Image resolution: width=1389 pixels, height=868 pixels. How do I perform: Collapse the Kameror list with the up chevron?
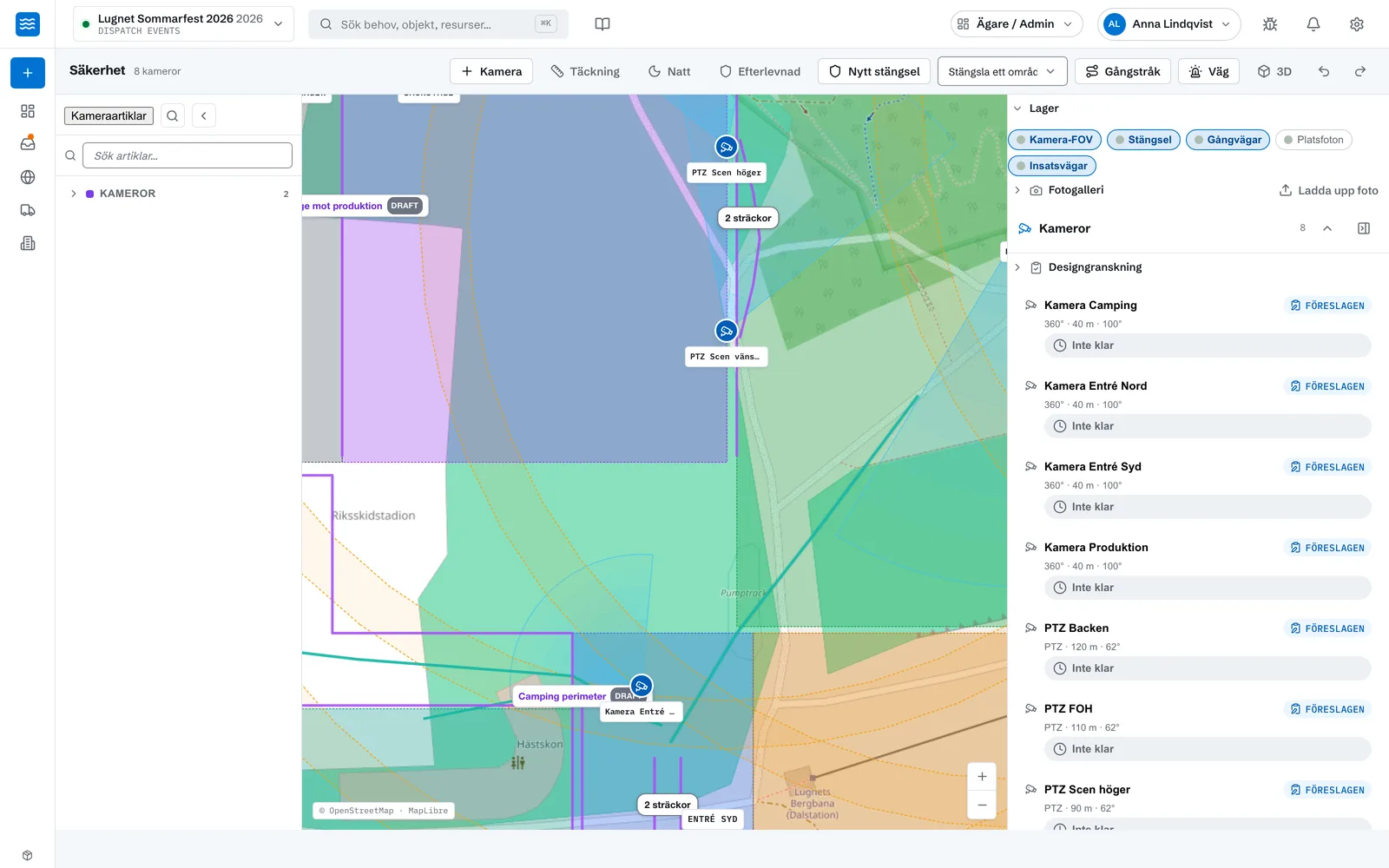point(1327,228)
